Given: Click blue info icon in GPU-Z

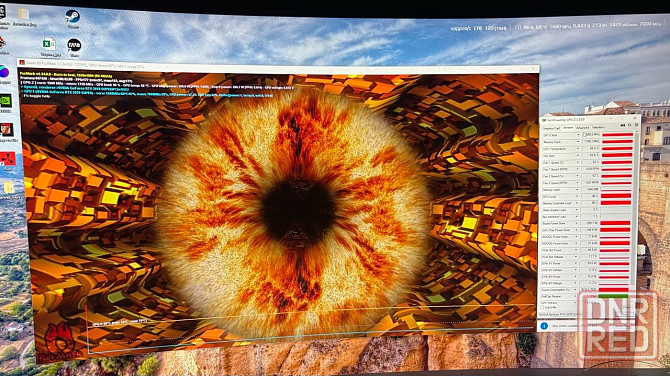Looking at the screenshot, I should tap(544, 326).
